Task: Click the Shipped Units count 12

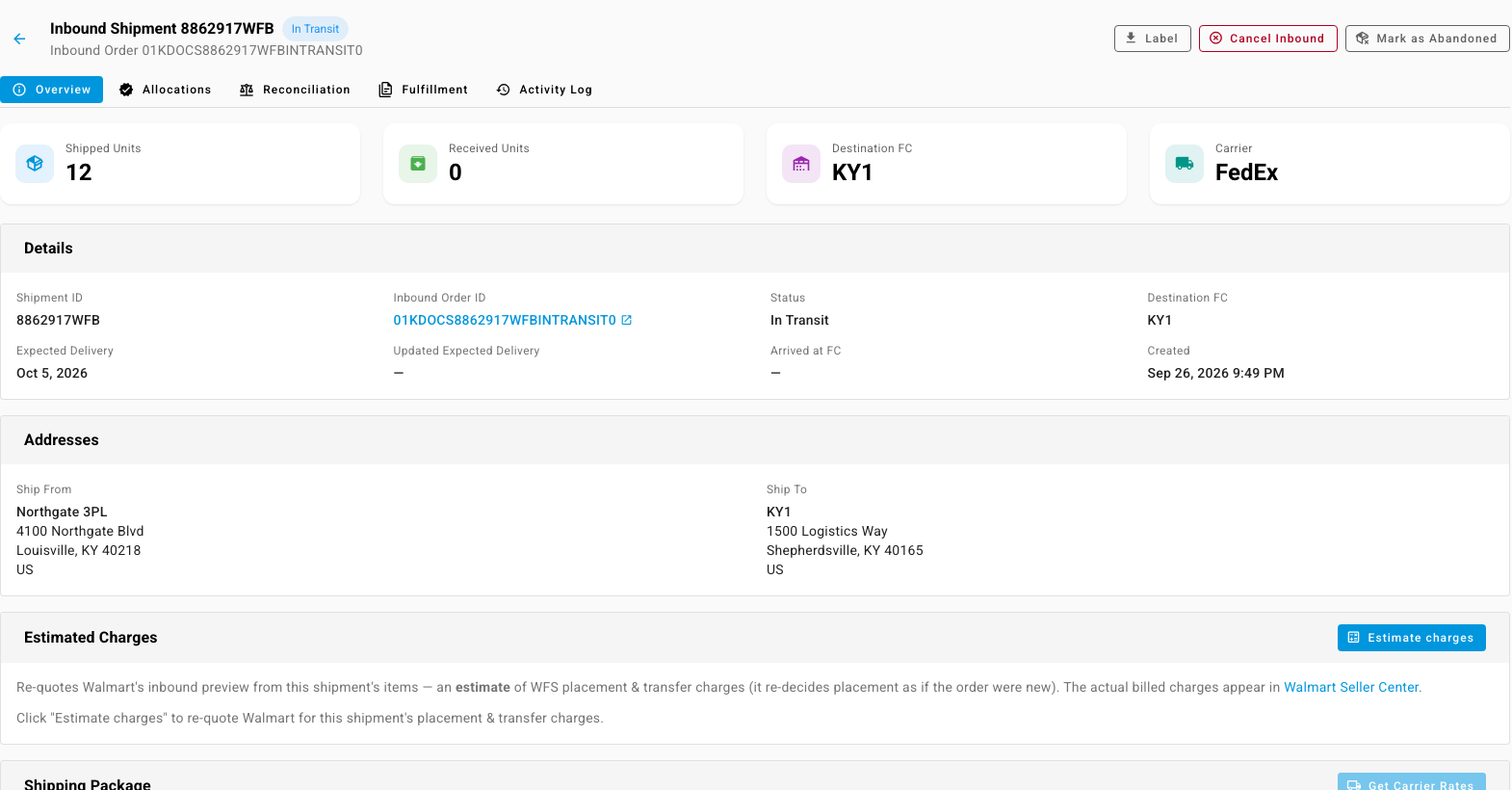Action: pos(79,172)
